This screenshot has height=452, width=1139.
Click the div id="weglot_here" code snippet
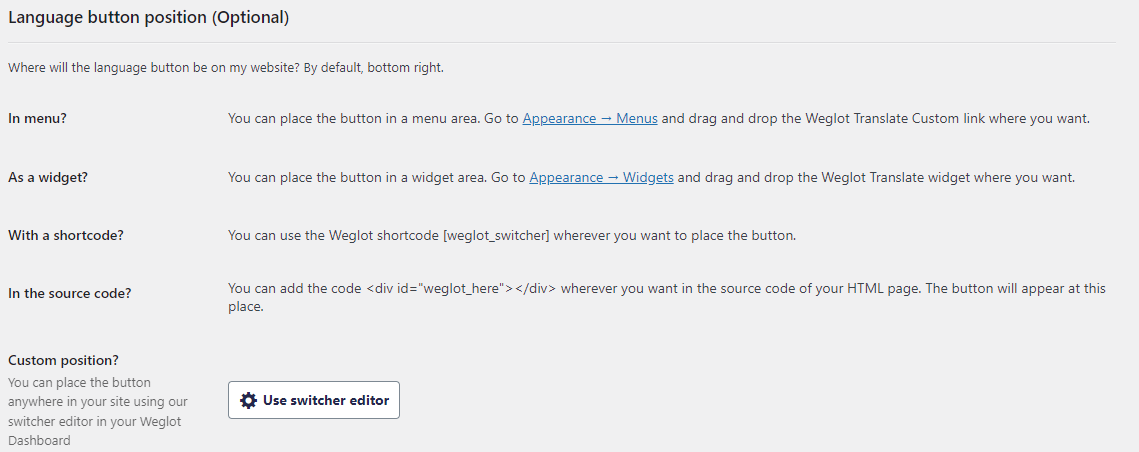coord(461,288)
